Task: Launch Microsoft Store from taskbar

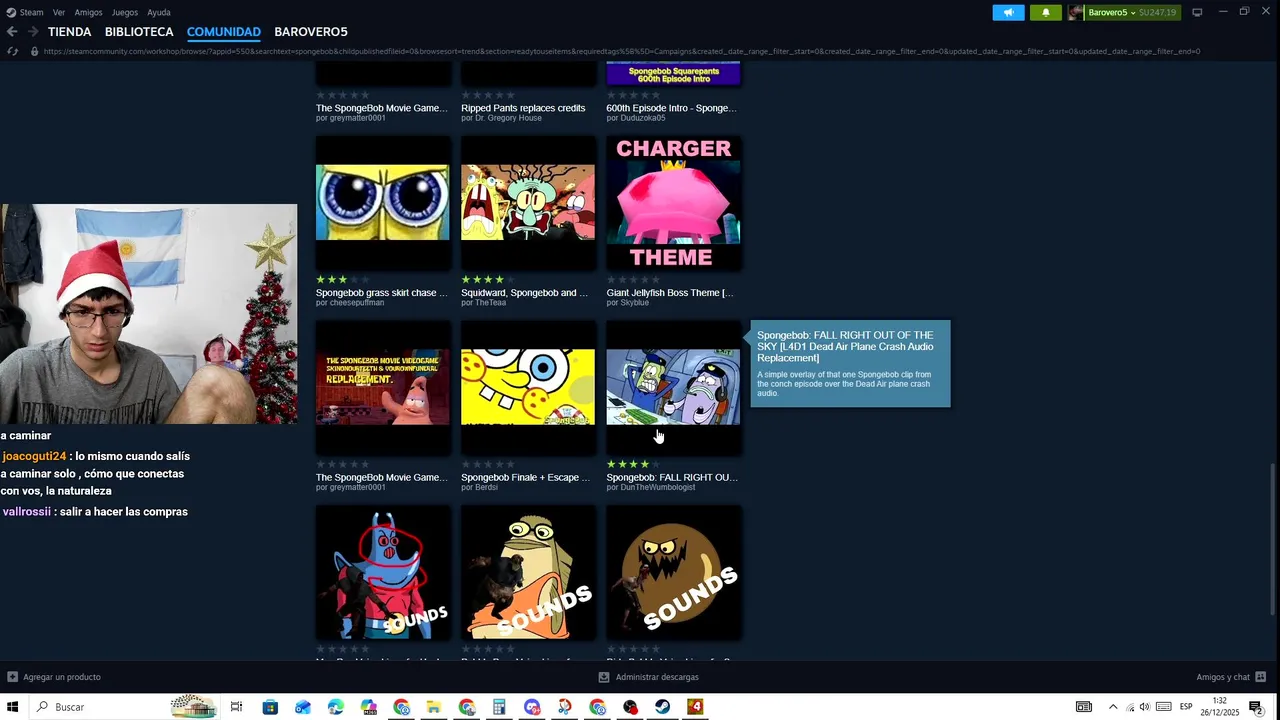Action: [270, 707]
